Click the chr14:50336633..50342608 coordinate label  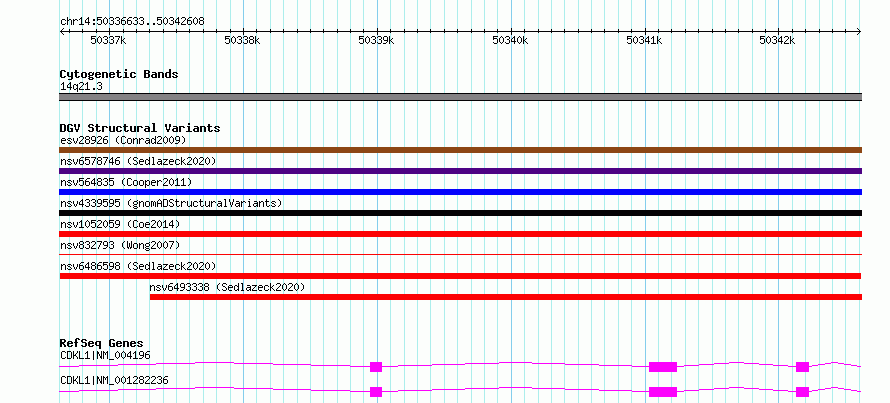click(x=132, y=21)
